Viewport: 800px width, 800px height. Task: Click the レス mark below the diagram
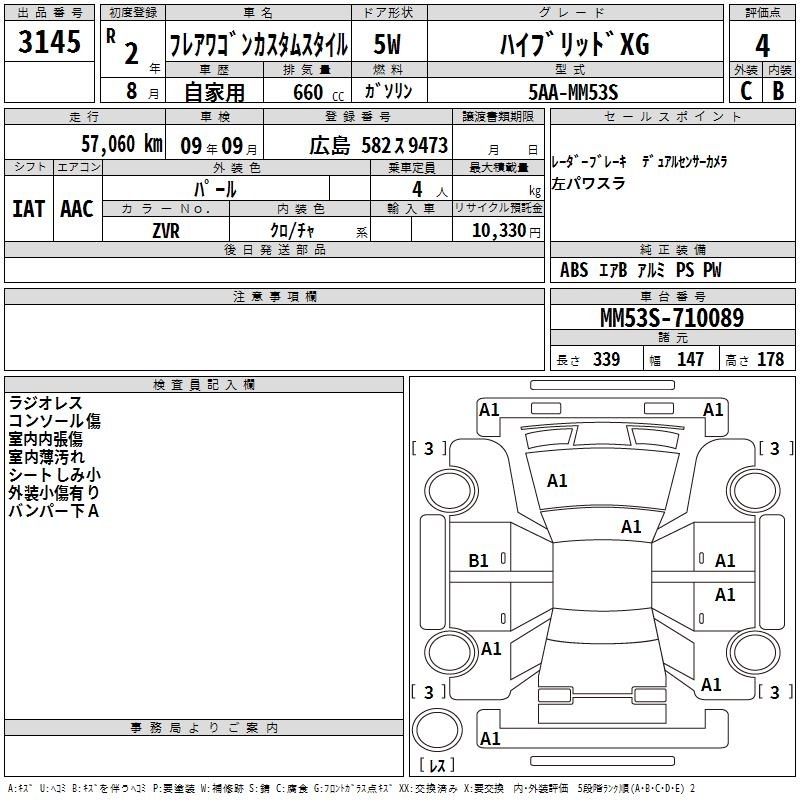(437, 766)
